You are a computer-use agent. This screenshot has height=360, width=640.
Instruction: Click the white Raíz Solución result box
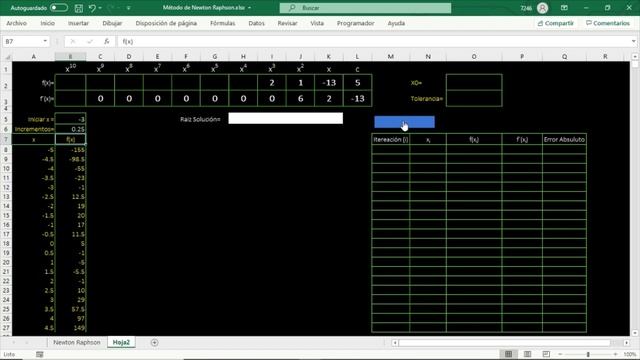point(285,118)
